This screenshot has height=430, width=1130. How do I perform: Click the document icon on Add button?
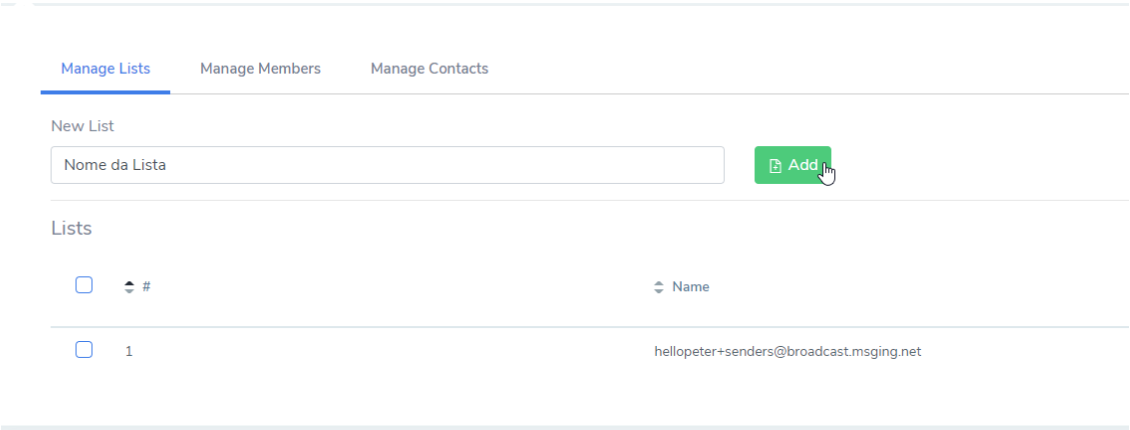coord(775,166)
